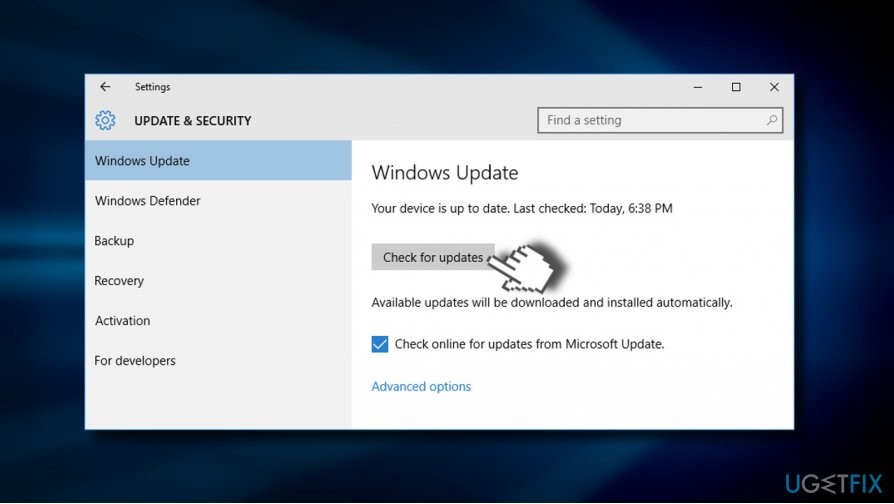Click 'Your device is up to date' status text
This screenshot has width=894, height=504.
point(522,209)
